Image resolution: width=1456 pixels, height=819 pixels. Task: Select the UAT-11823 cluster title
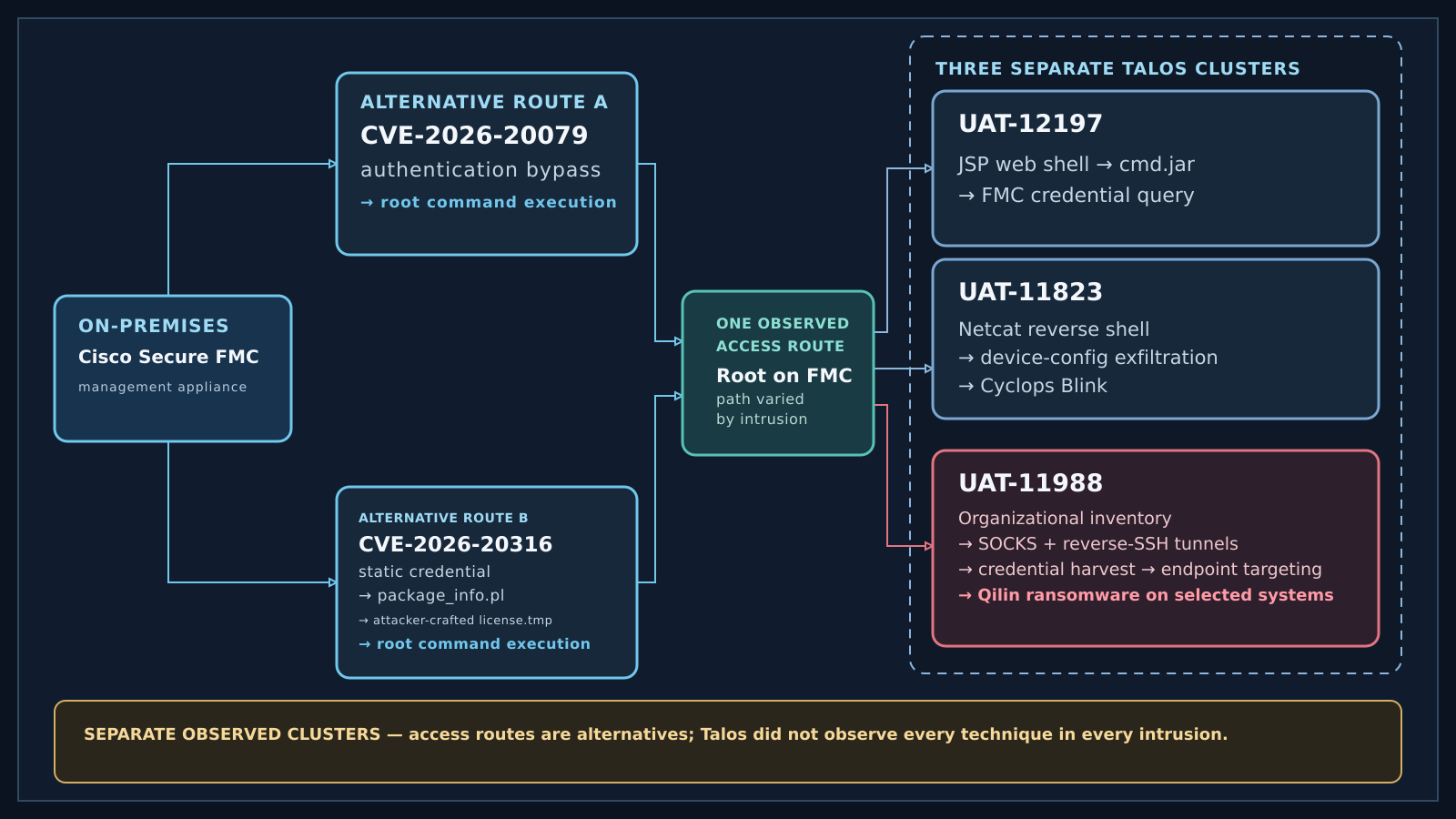point(1030,292)
